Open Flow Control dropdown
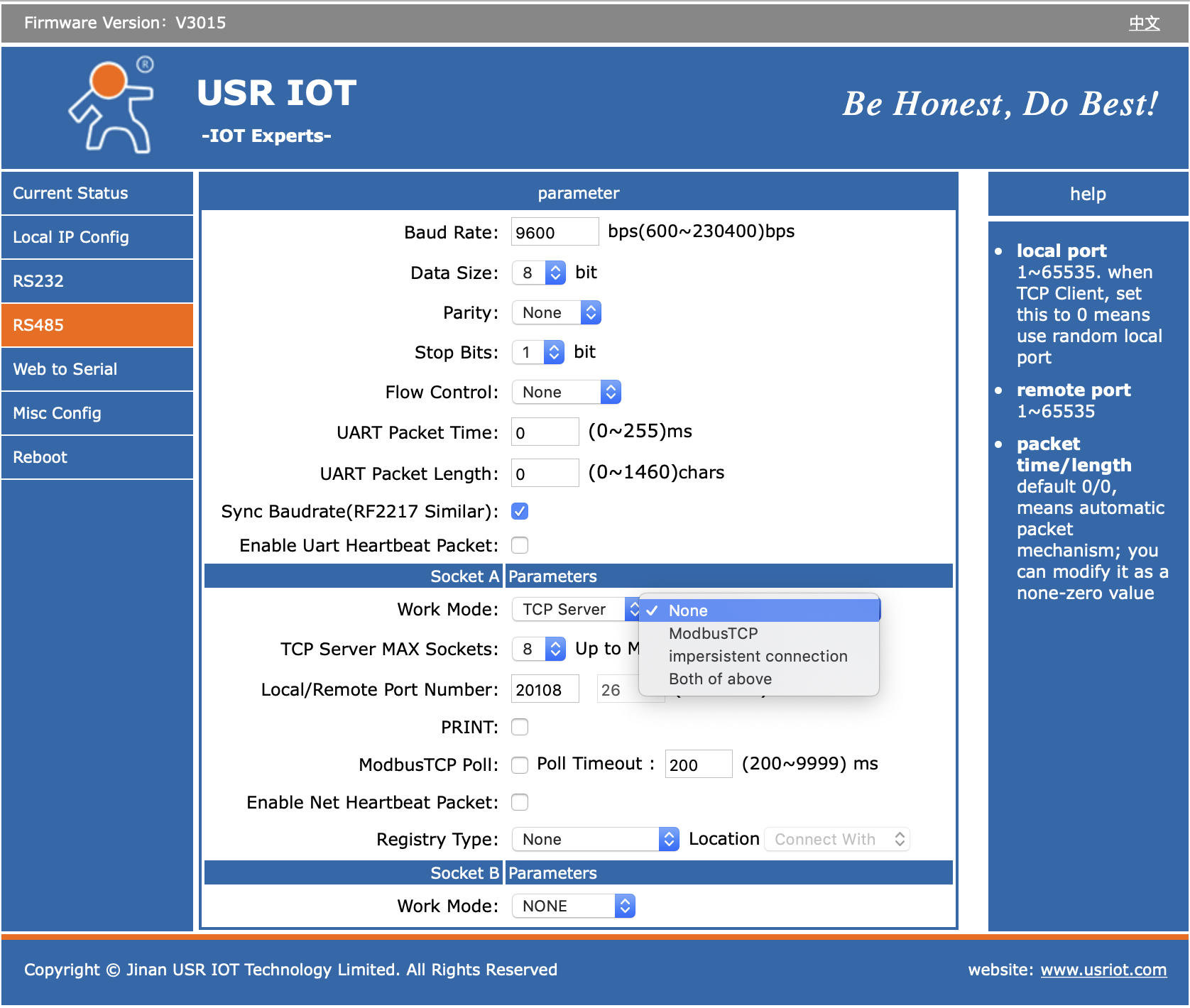 point(567,392)
